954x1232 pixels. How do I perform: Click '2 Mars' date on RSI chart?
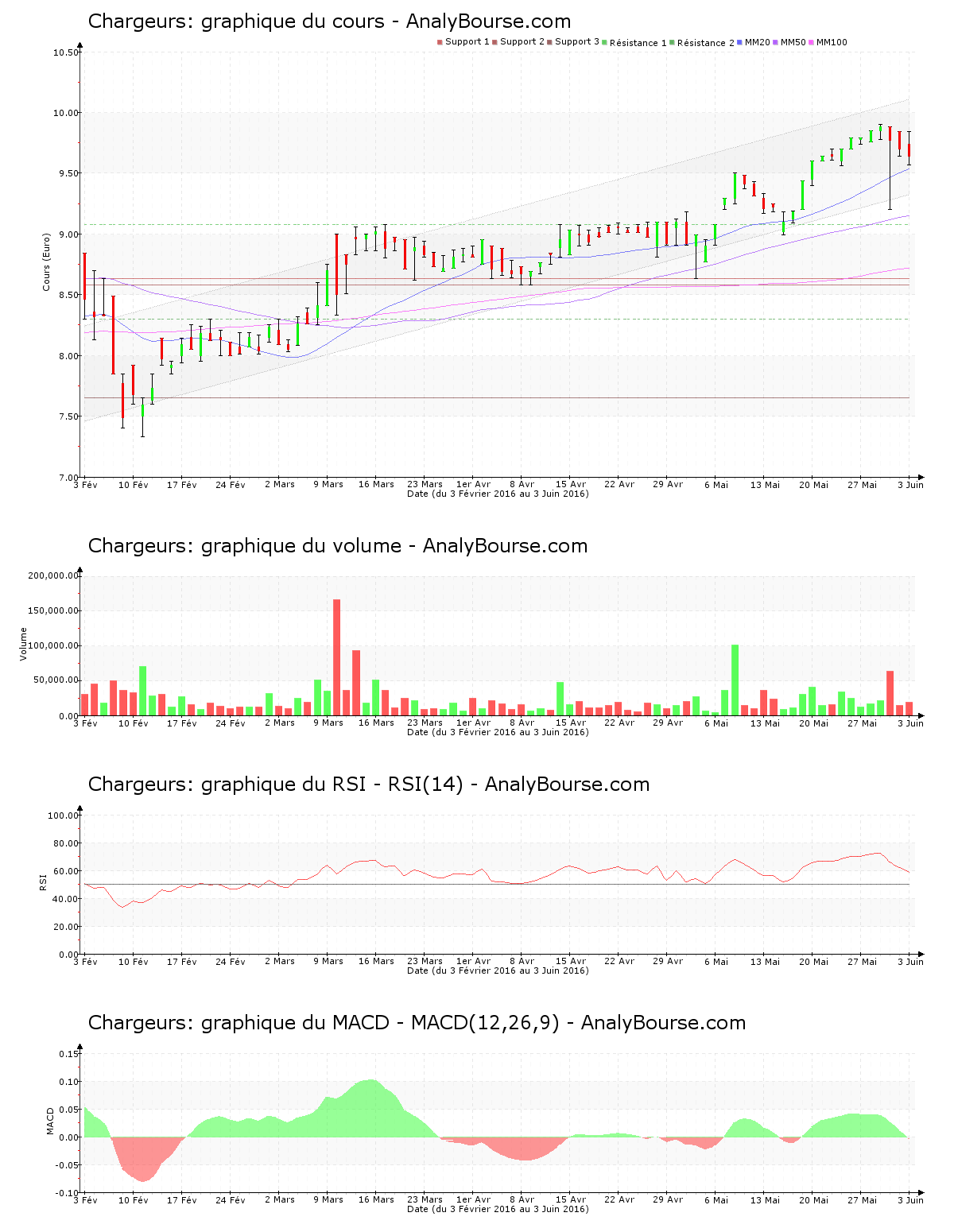(280, 961)
